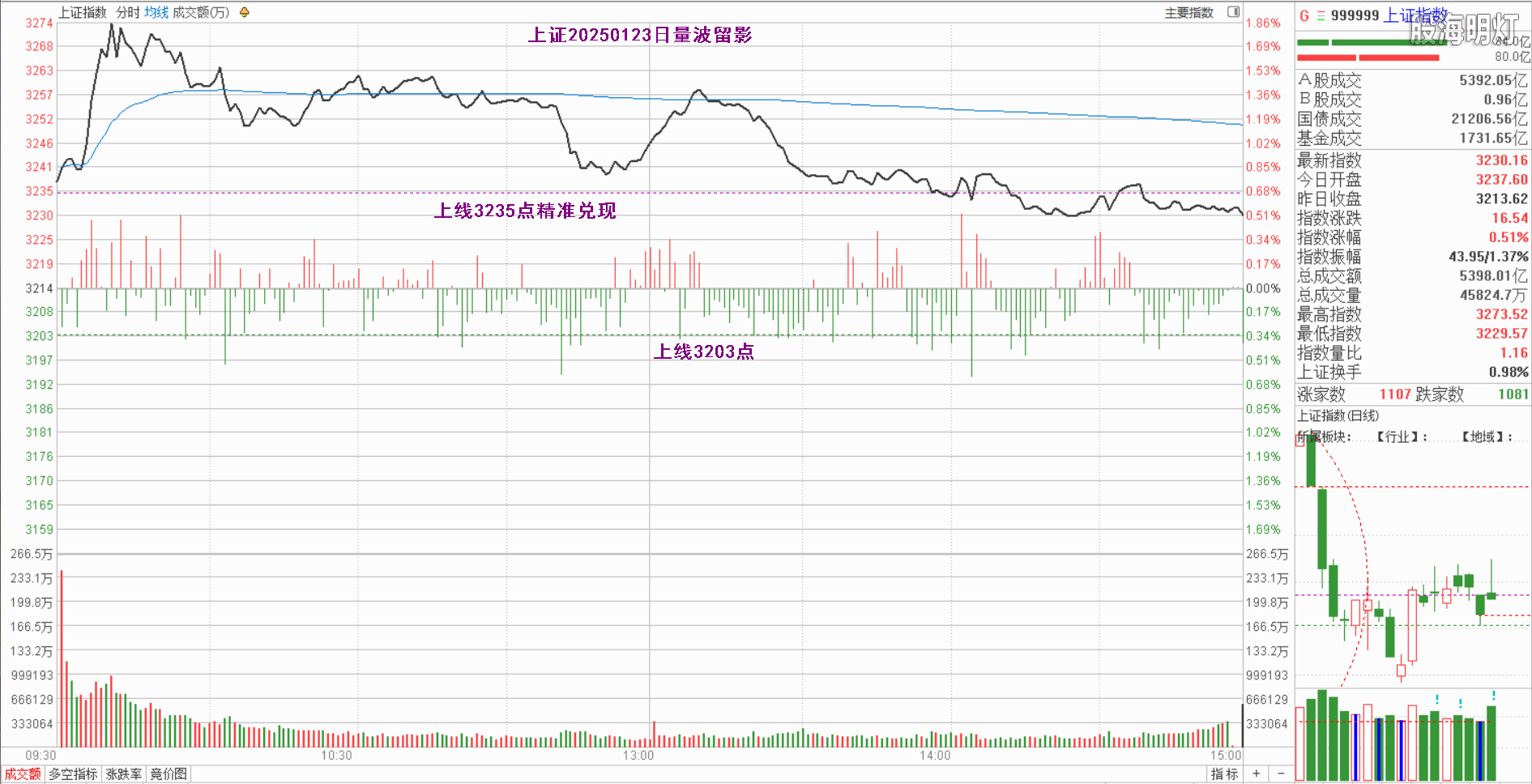Click the 【地域】 region label
The image size is (1532, 784).
pyautogui.click(x=1487, y=437)
